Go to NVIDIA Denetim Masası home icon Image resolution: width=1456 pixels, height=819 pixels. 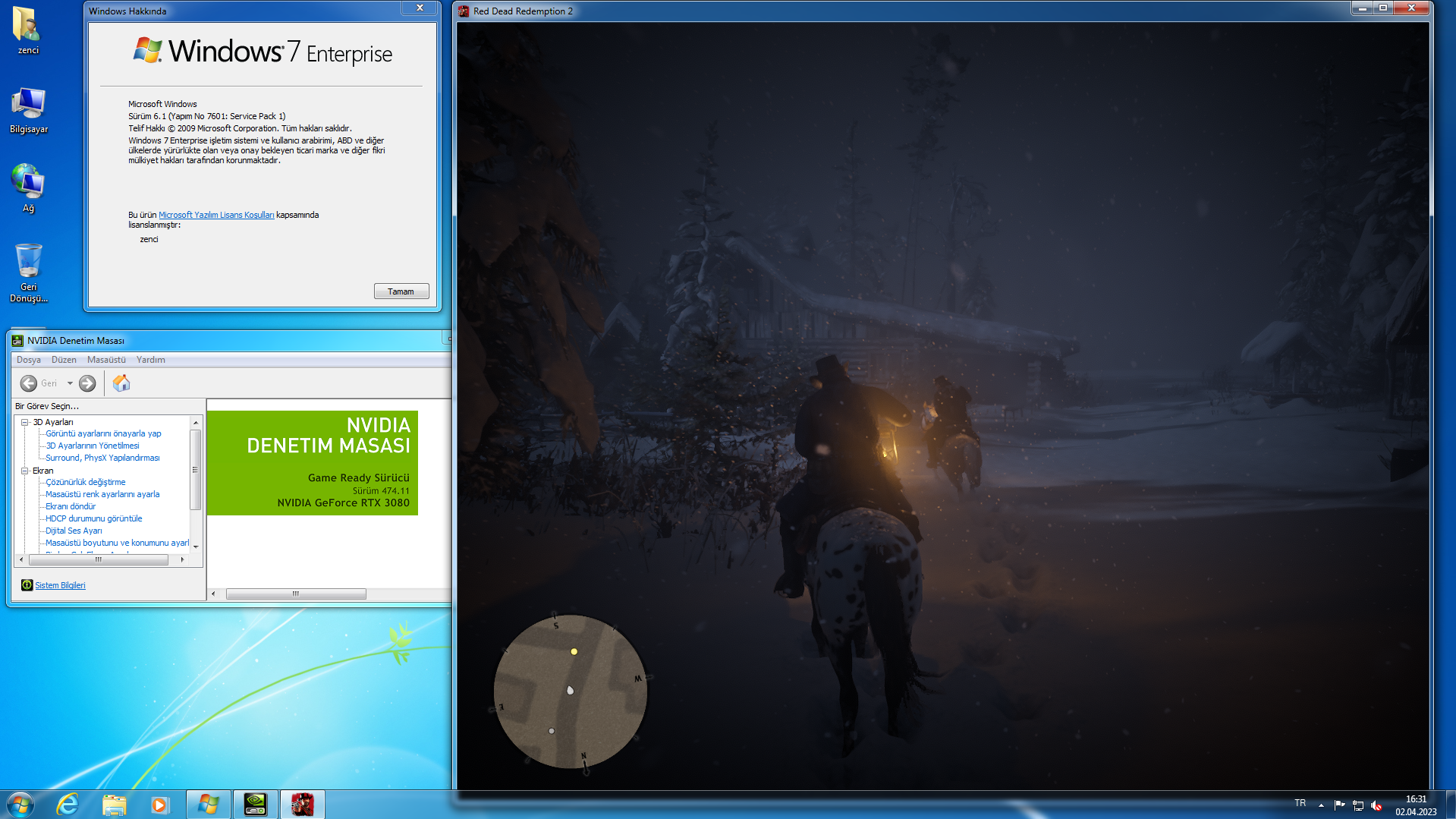click(x=121, y=383)
